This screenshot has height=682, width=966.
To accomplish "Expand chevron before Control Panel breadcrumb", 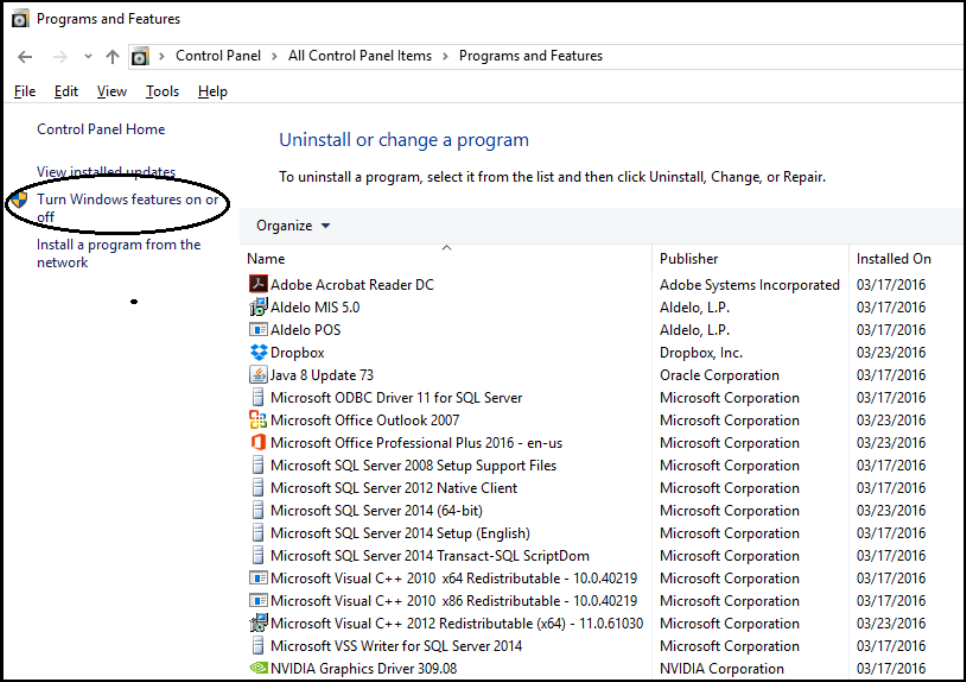I will click(161, 57).
